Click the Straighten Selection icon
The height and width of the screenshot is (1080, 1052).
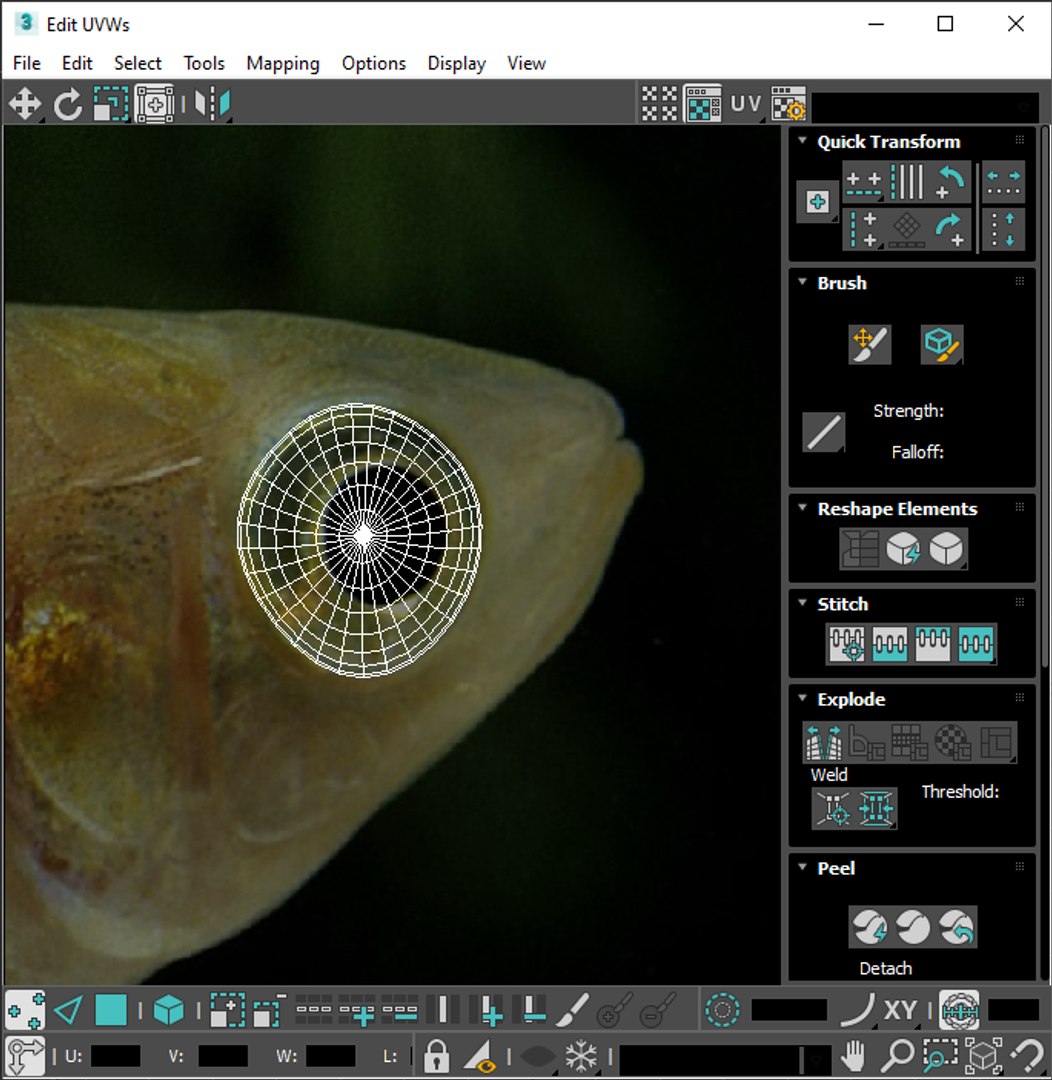(860, 549)
